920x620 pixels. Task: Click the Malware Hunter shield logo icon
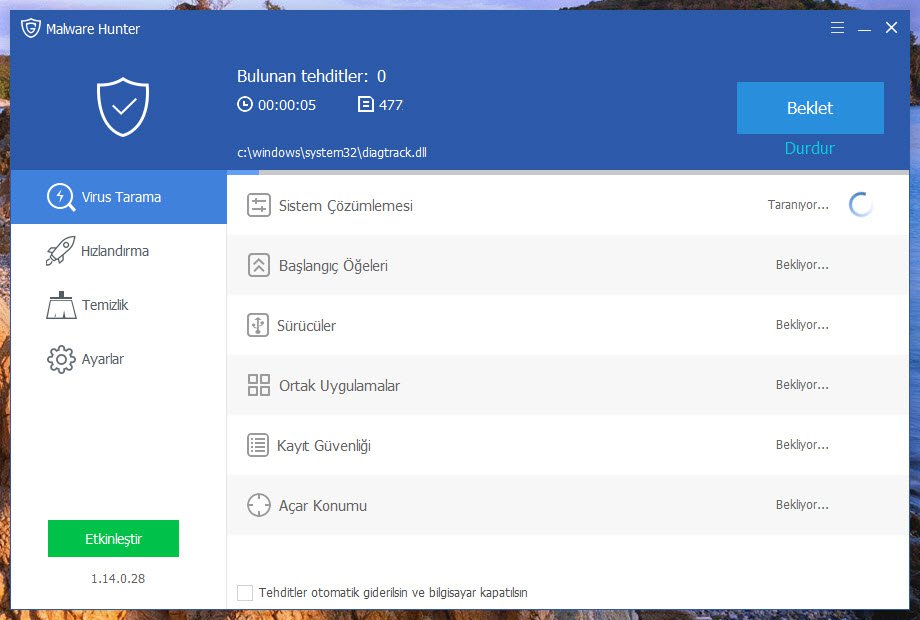(31, 28)
